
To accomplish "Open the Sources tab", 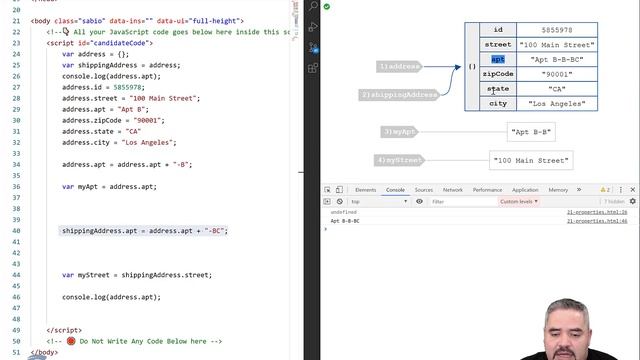I will (x=424, y=190).
